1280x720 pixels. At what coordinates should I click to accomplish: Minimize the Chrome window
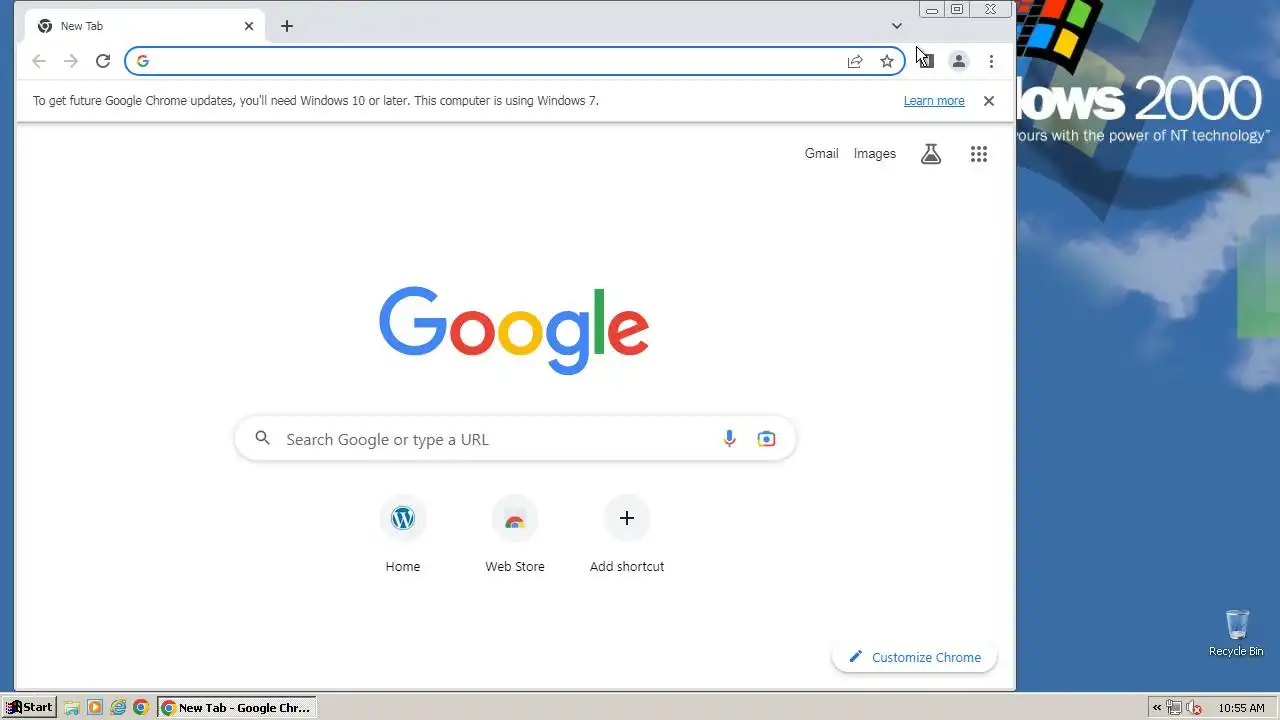point(931,10)
